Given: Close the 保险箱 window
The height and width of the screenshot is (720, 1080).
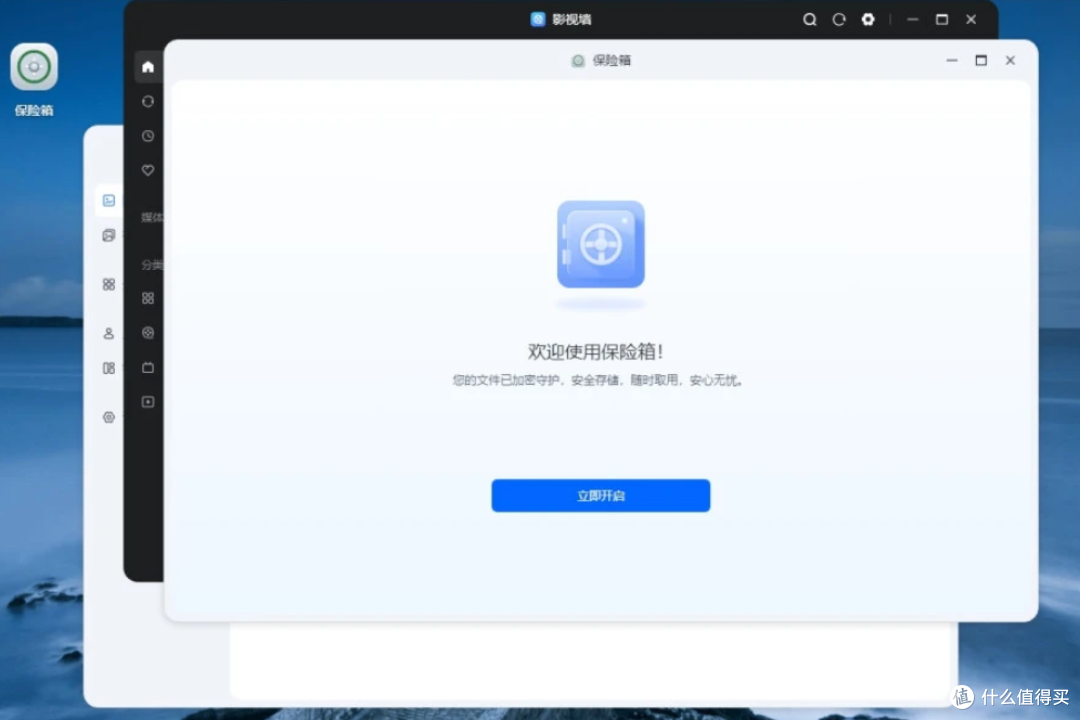Looking at the screenshot, I should point(1010,61).
